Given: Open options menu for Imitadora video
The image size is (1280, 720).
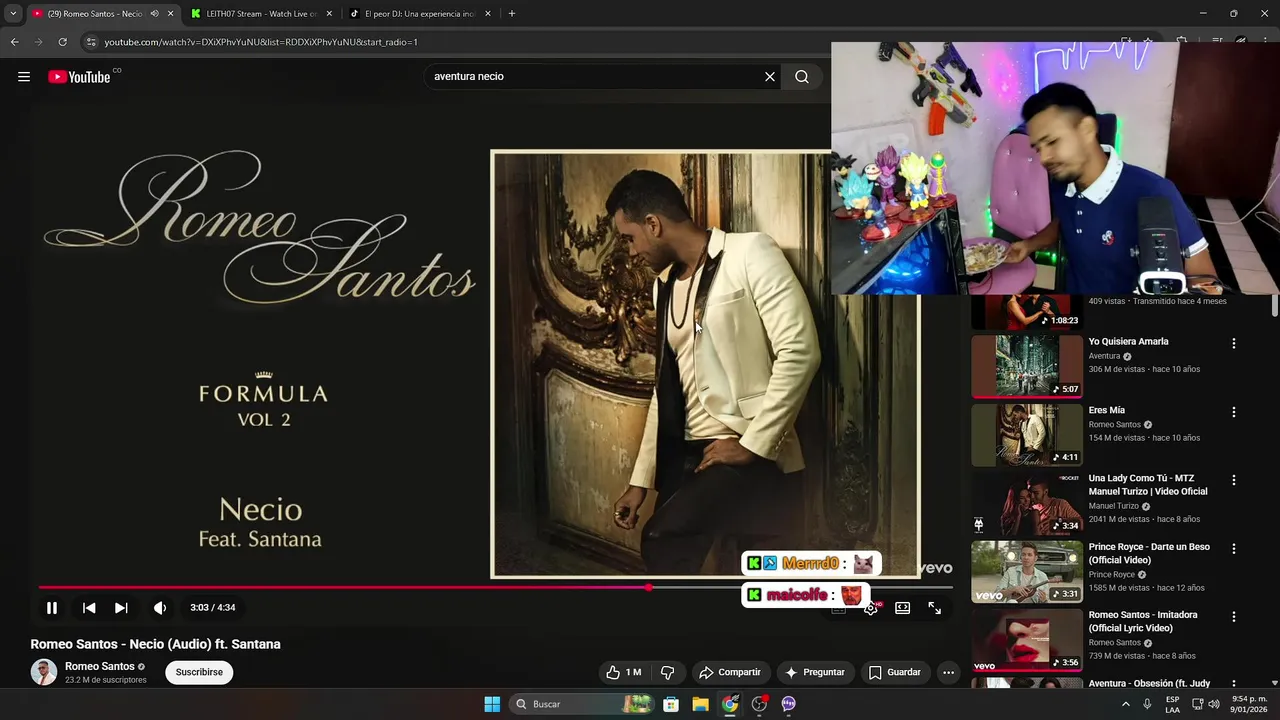Looking at the screenshot, I should [1233, 617].
